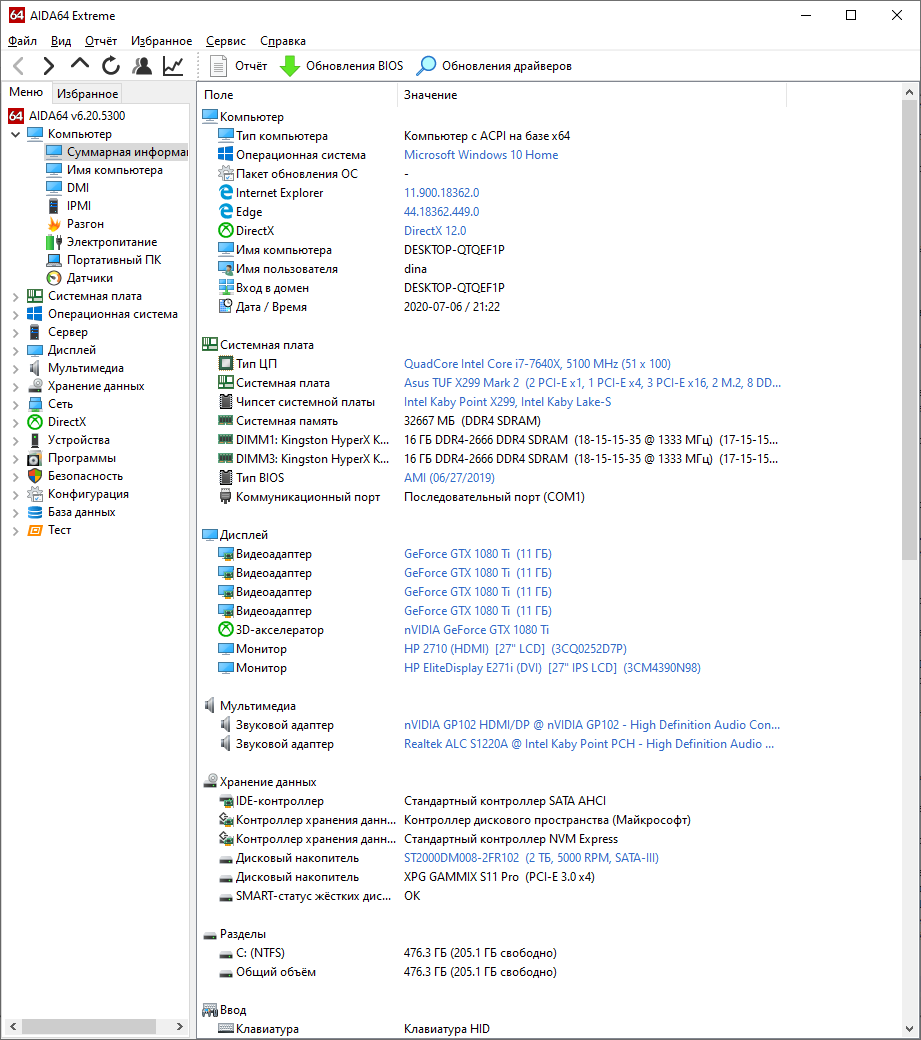This screenshot has height=1040, width=921.
Task: Expand the Хранение данных tree node
Action: click(x=15, y=386)
